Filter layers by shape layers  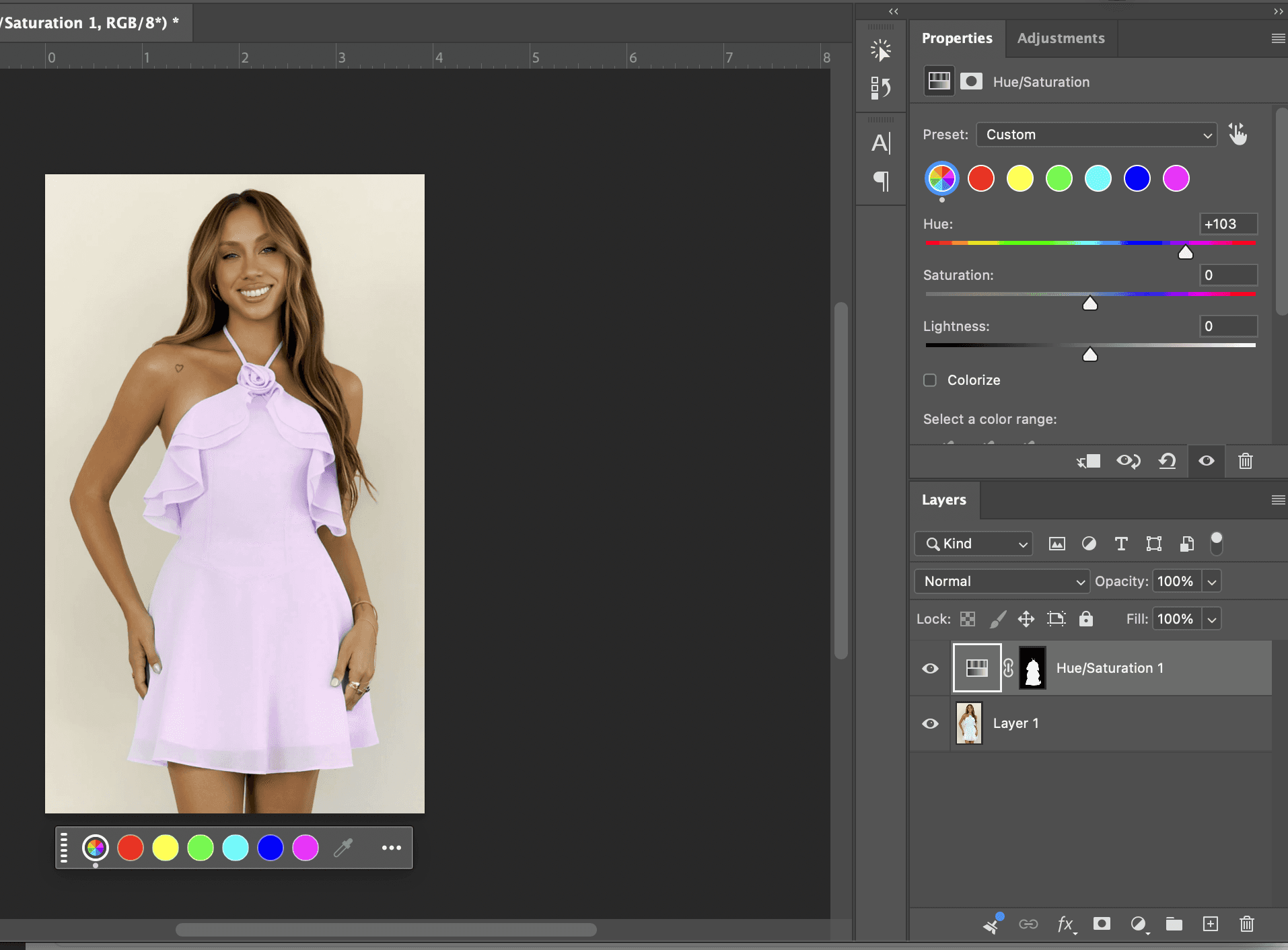1154,544
